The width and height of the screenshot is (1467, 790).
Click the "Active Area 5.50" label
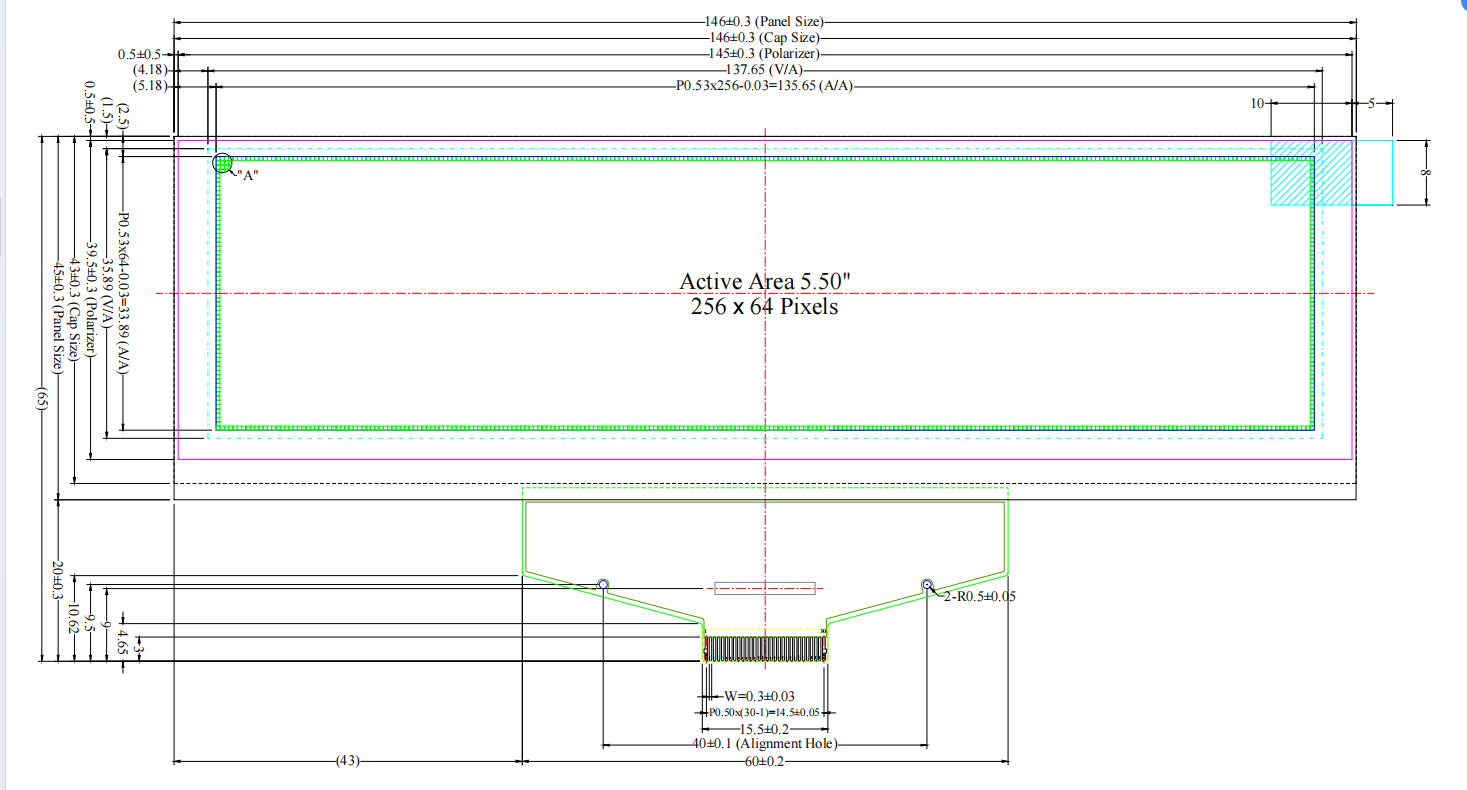pyautogui.click(x=764, y=281)
